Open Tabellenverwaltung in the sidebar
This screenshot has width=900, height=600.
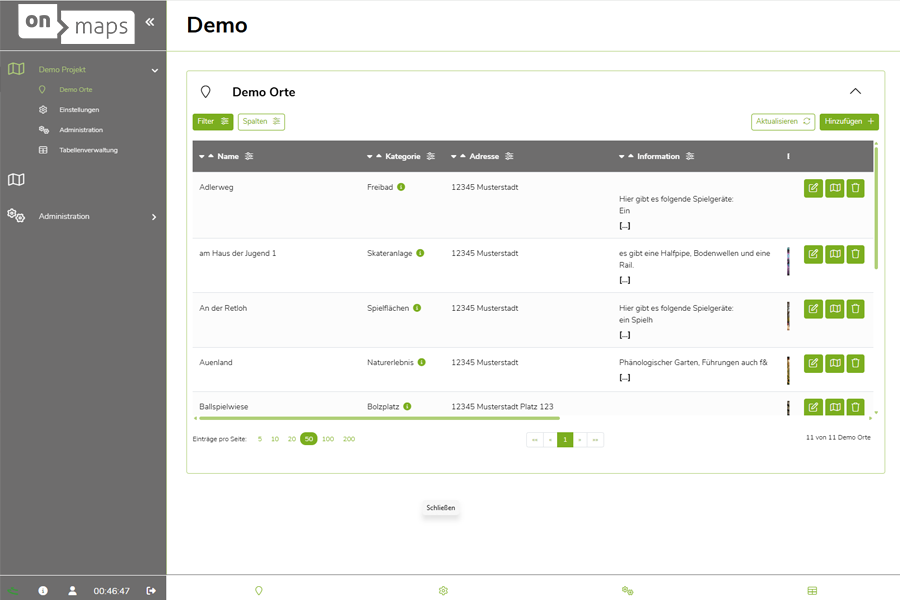[88, 150]
